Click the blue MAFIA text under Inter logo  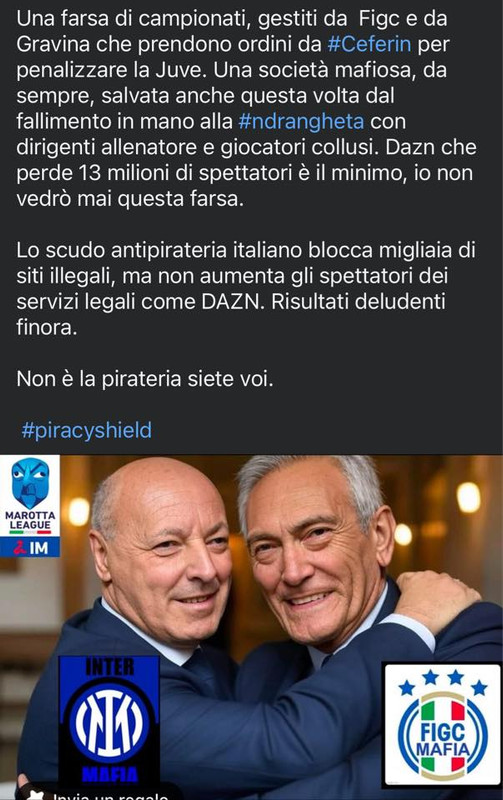click(110, 774)
